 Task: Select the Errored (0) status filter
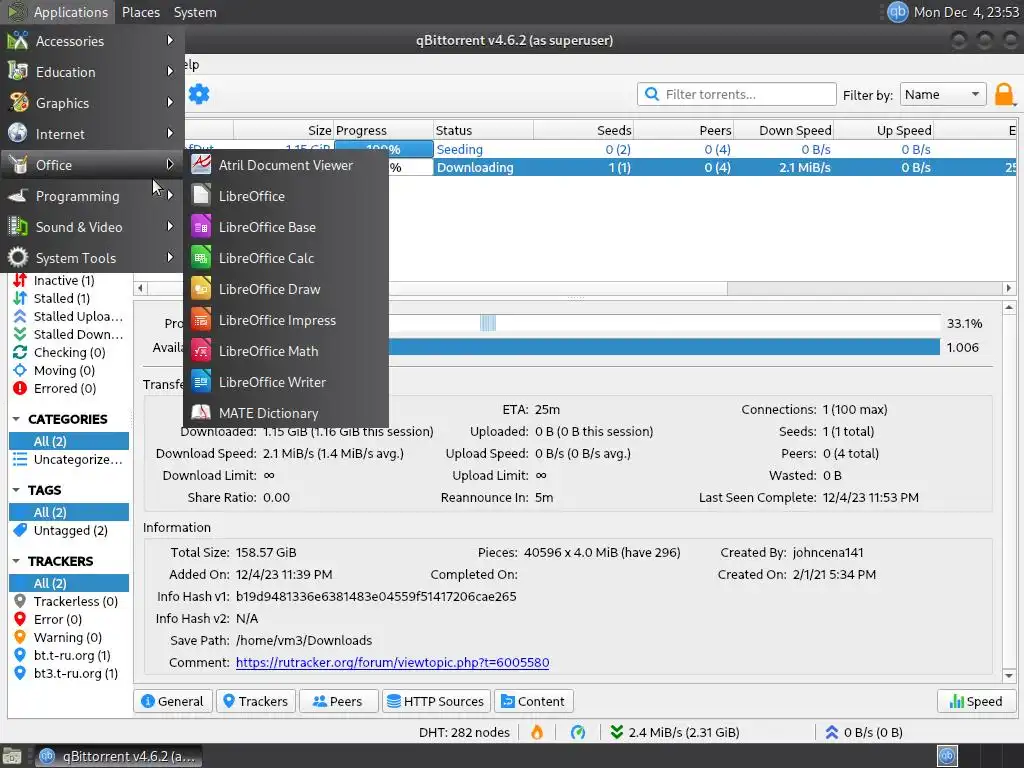click(65, 388)
